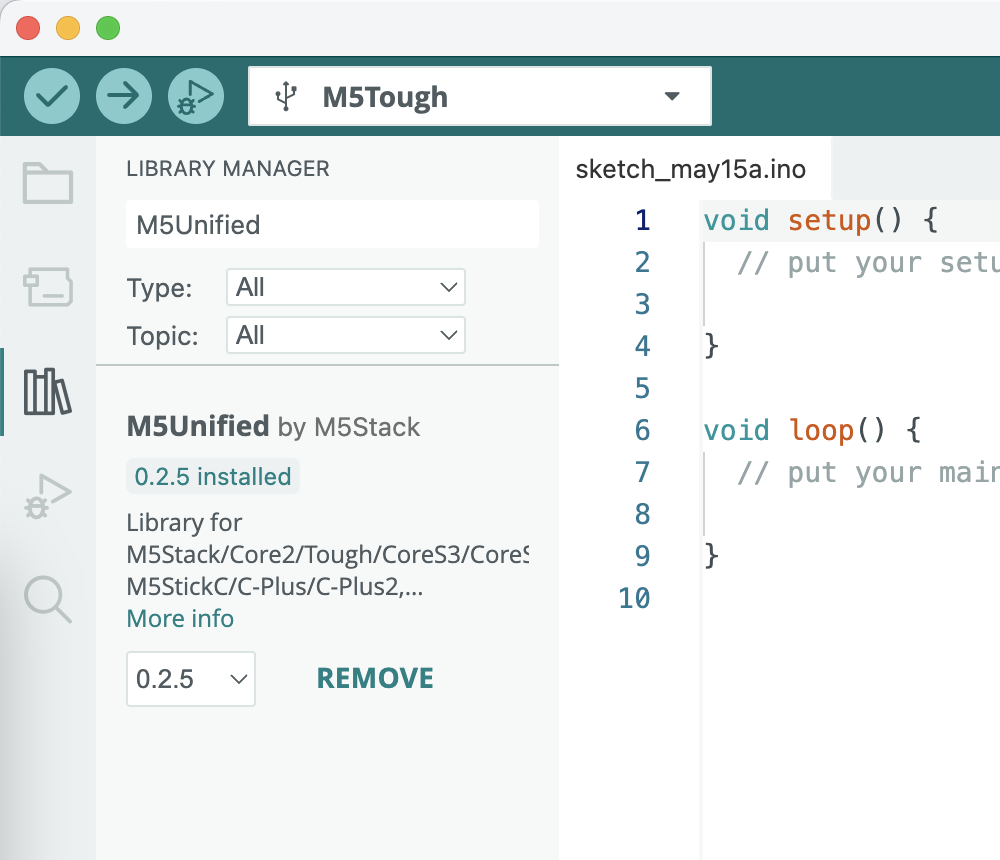Open the Boards Manager sidebar icon
The image size is (1000, 860).
point(48,286)
